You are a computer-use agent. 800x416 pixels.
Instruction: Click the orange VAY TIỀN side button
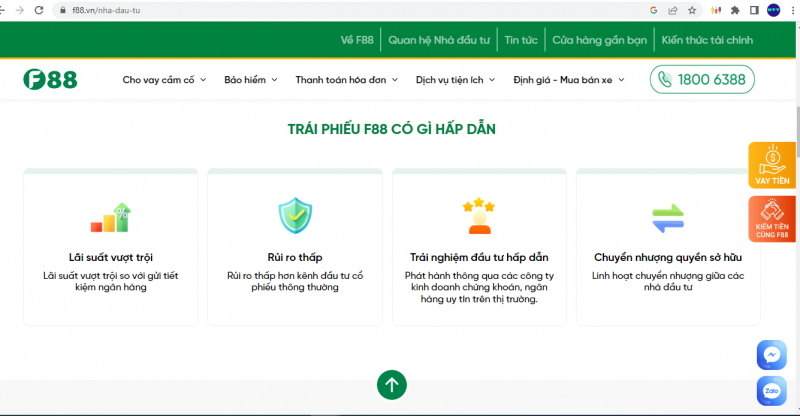point(772,165)
